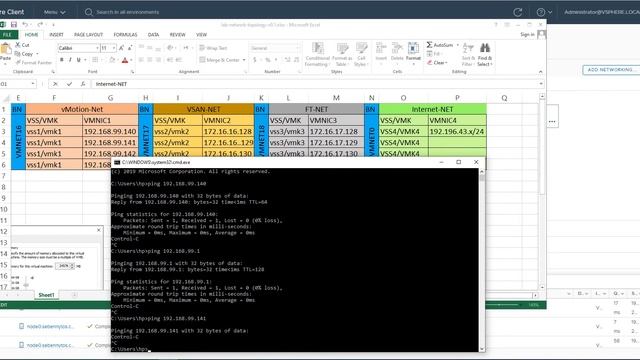Toggle Bold formatting

(x=62, y=60)
